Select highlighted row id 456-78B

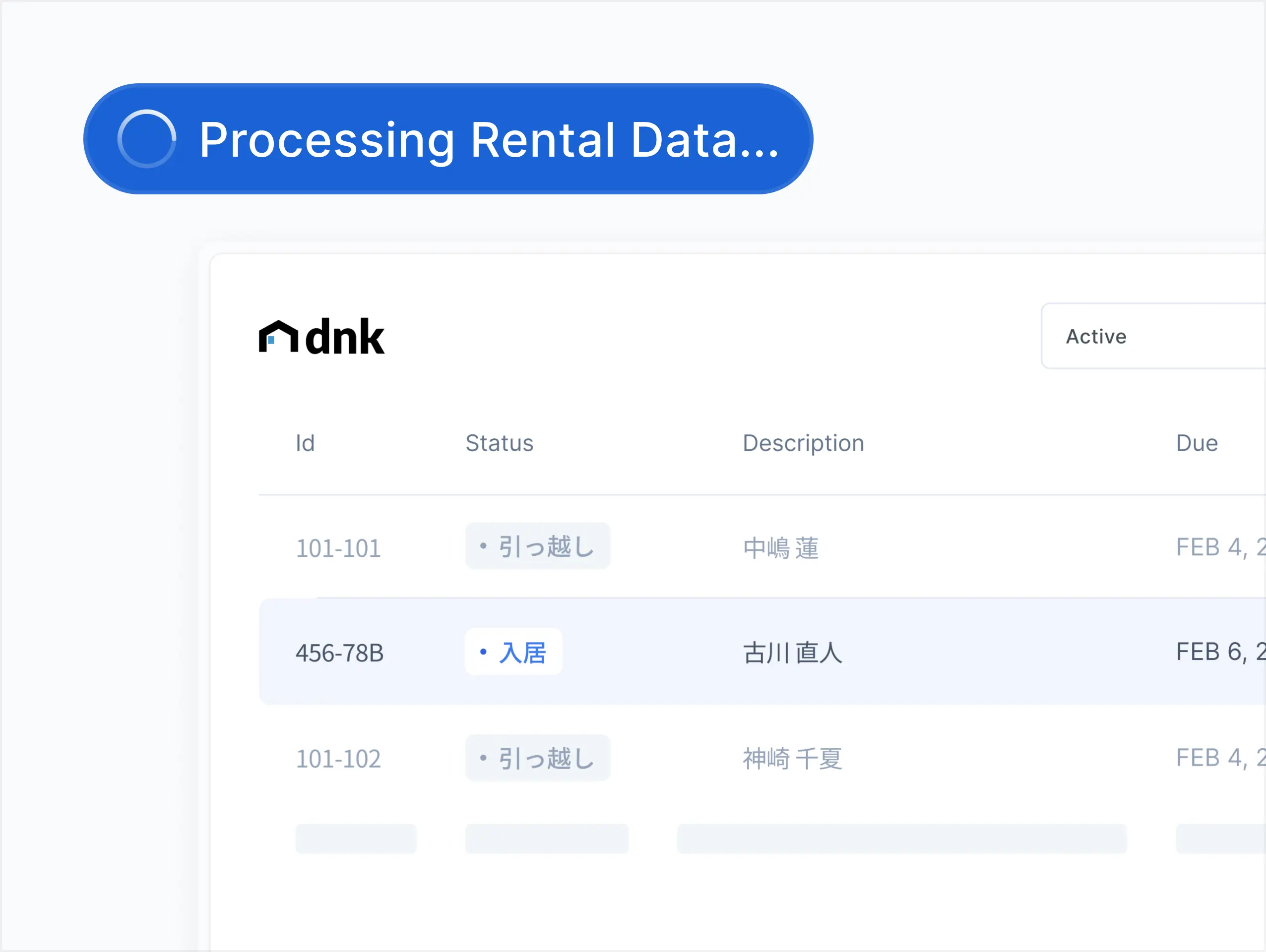pos(339,653)
